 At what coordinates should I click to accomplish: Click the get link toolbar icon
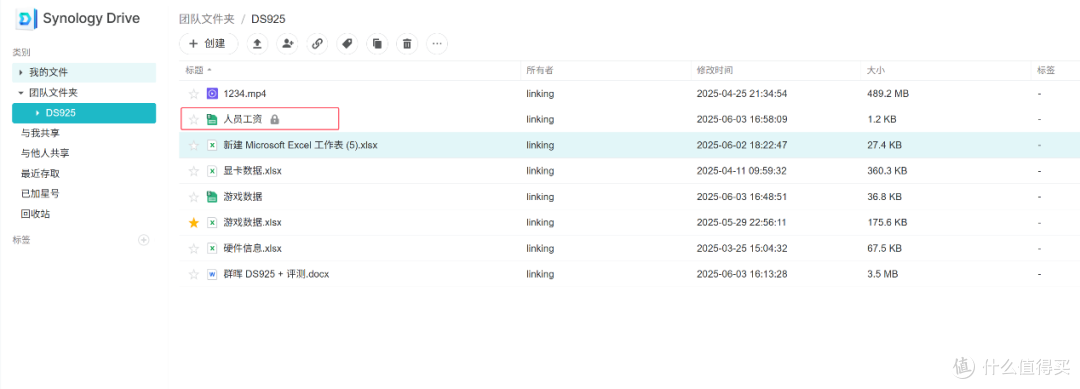click(318, 44)
